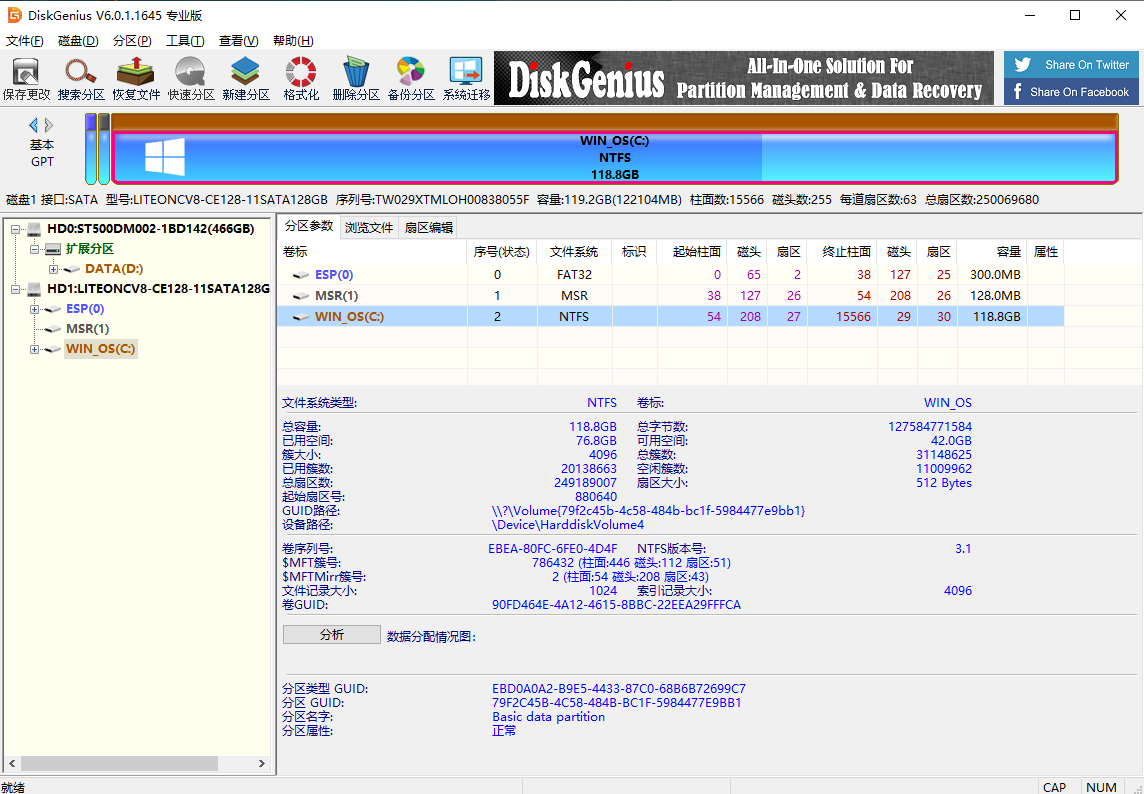Open the 搜索分区 search partition tool

pos(81,79)
